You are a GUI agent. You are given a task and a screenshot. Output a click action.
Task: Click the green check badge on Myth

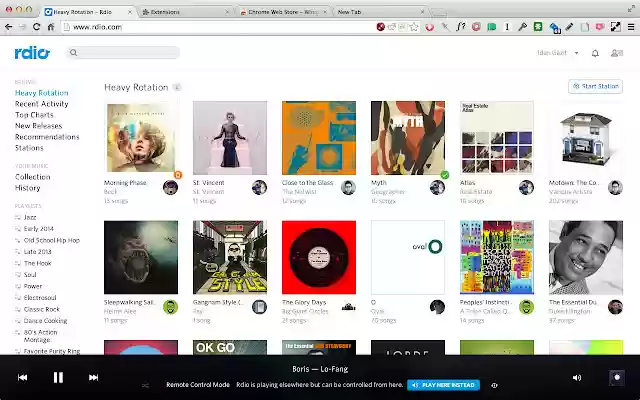click(445, 175)
